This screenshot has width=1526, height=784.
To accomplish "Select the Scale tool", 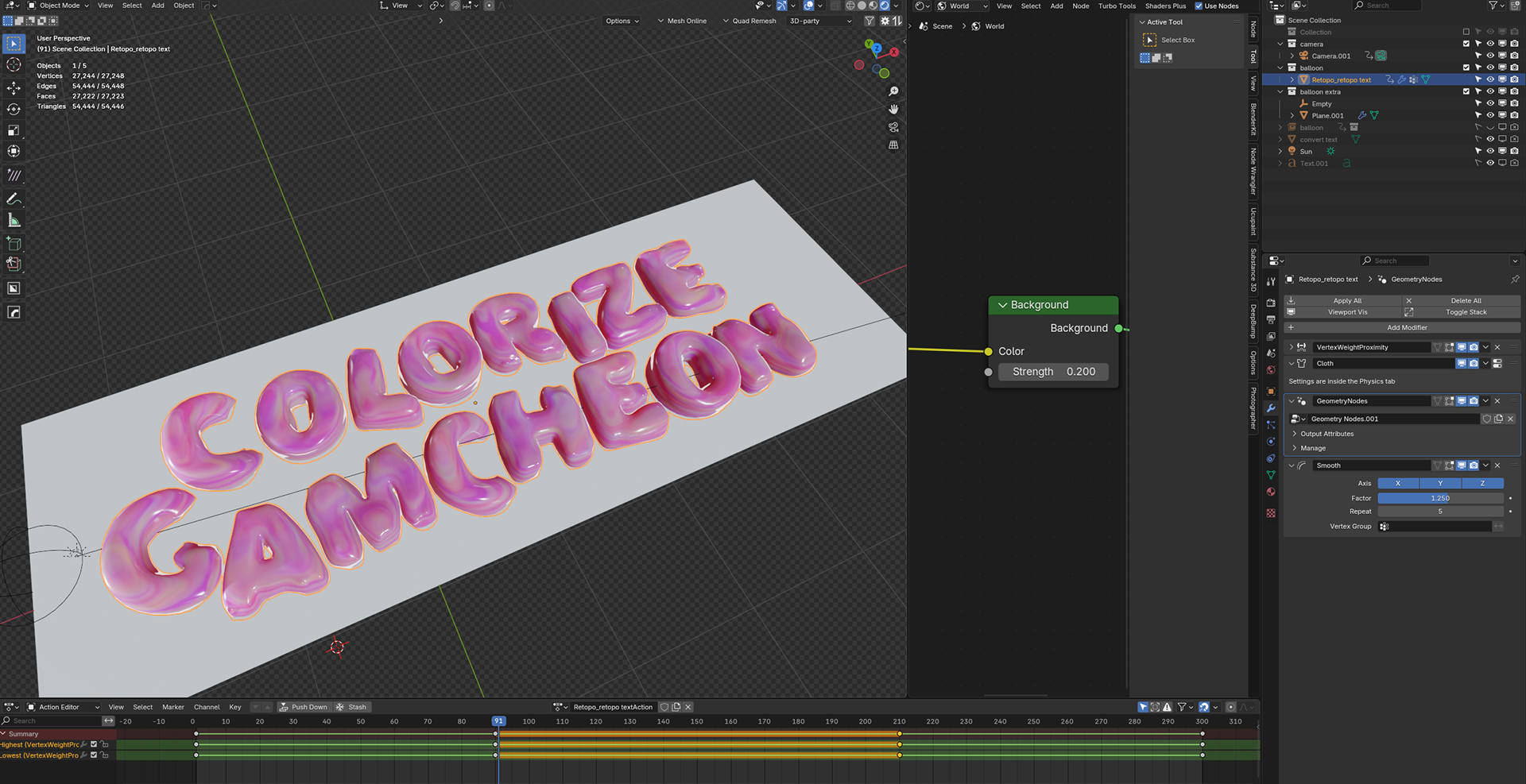I will click(14, 130).
